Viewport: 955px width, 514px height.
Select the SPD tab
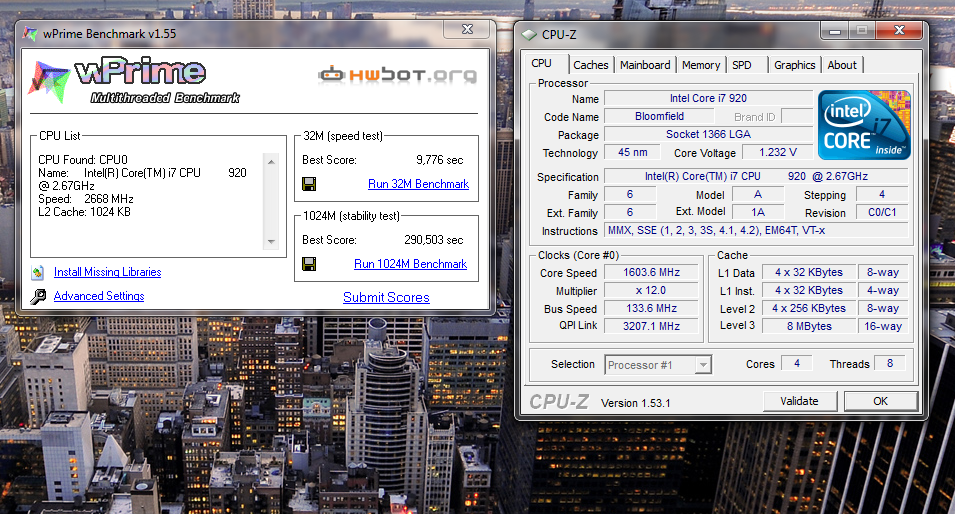(x=742, y=65)
